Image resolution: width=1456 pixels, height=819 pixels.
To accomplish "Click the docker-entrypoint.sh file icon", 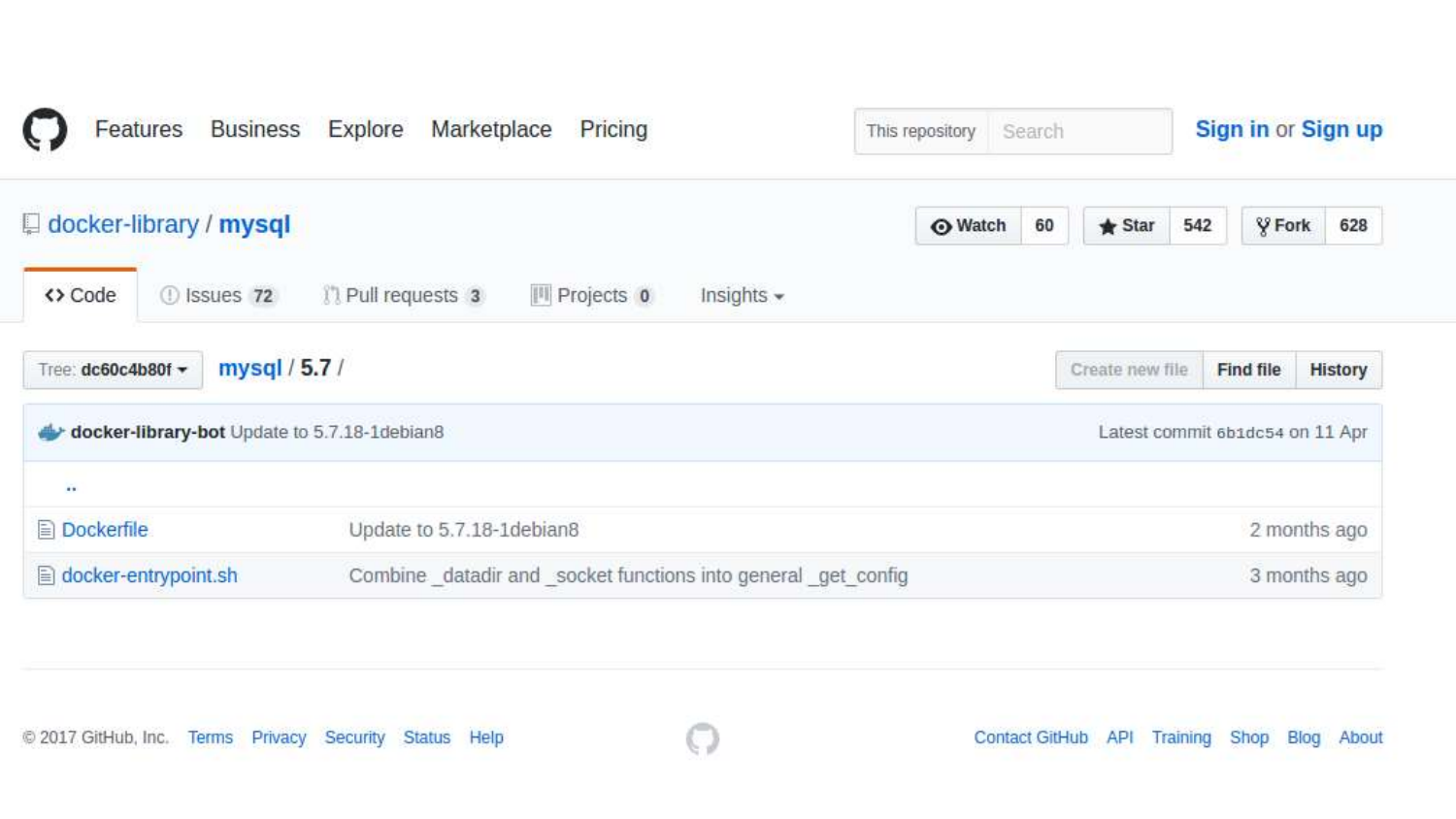I will click(46, 575).
